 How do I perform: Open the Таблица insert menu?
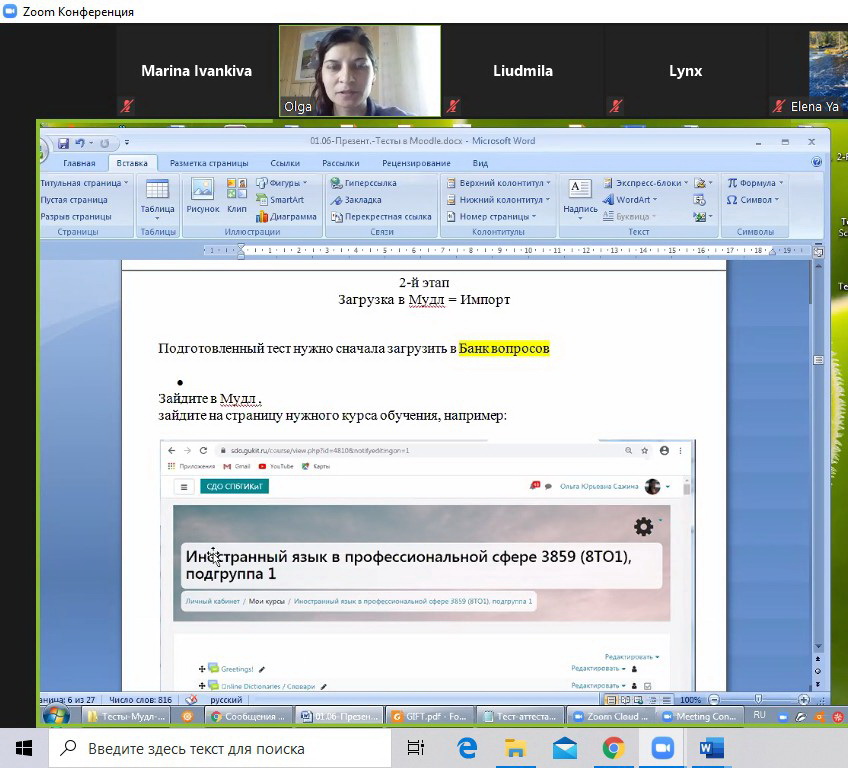pos(157,199)
